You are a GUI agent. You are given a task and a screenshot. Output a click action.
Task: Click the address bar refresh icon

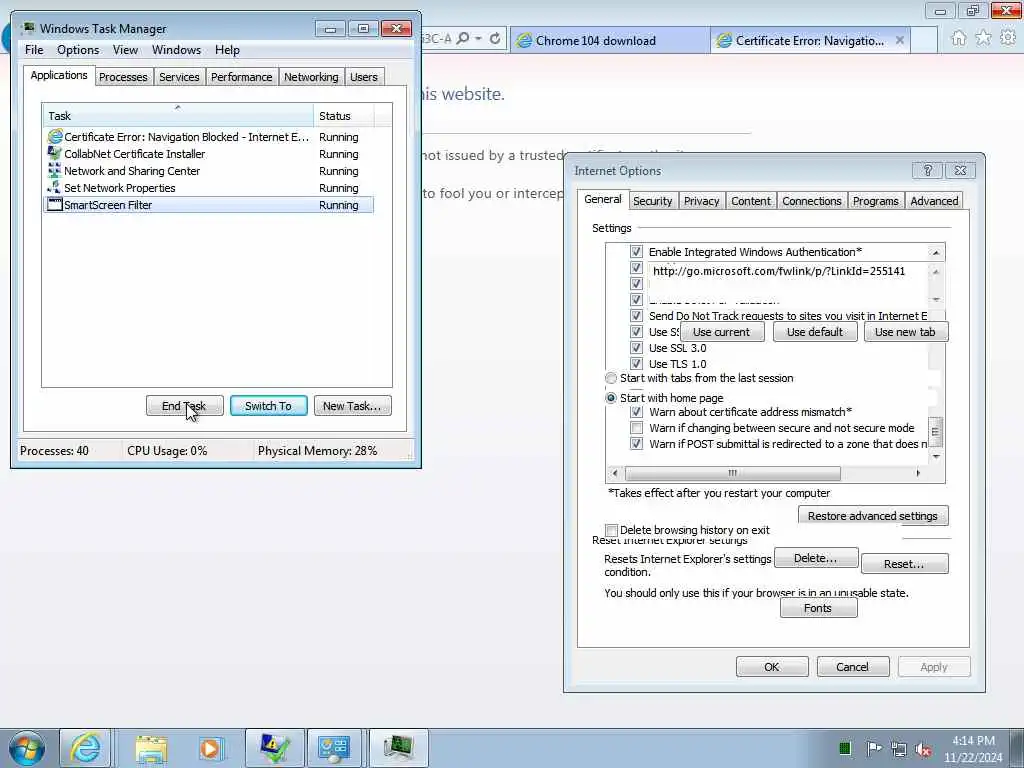(495, 39)
